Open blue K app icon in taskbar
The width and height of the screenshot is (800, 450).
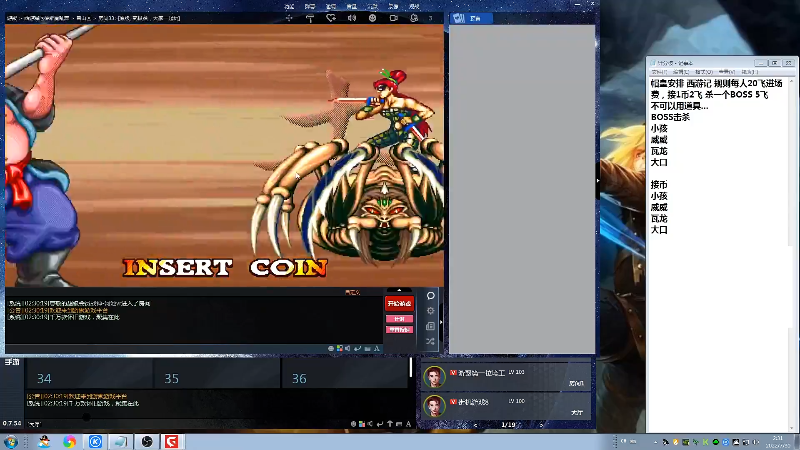[x=95, y=441]
